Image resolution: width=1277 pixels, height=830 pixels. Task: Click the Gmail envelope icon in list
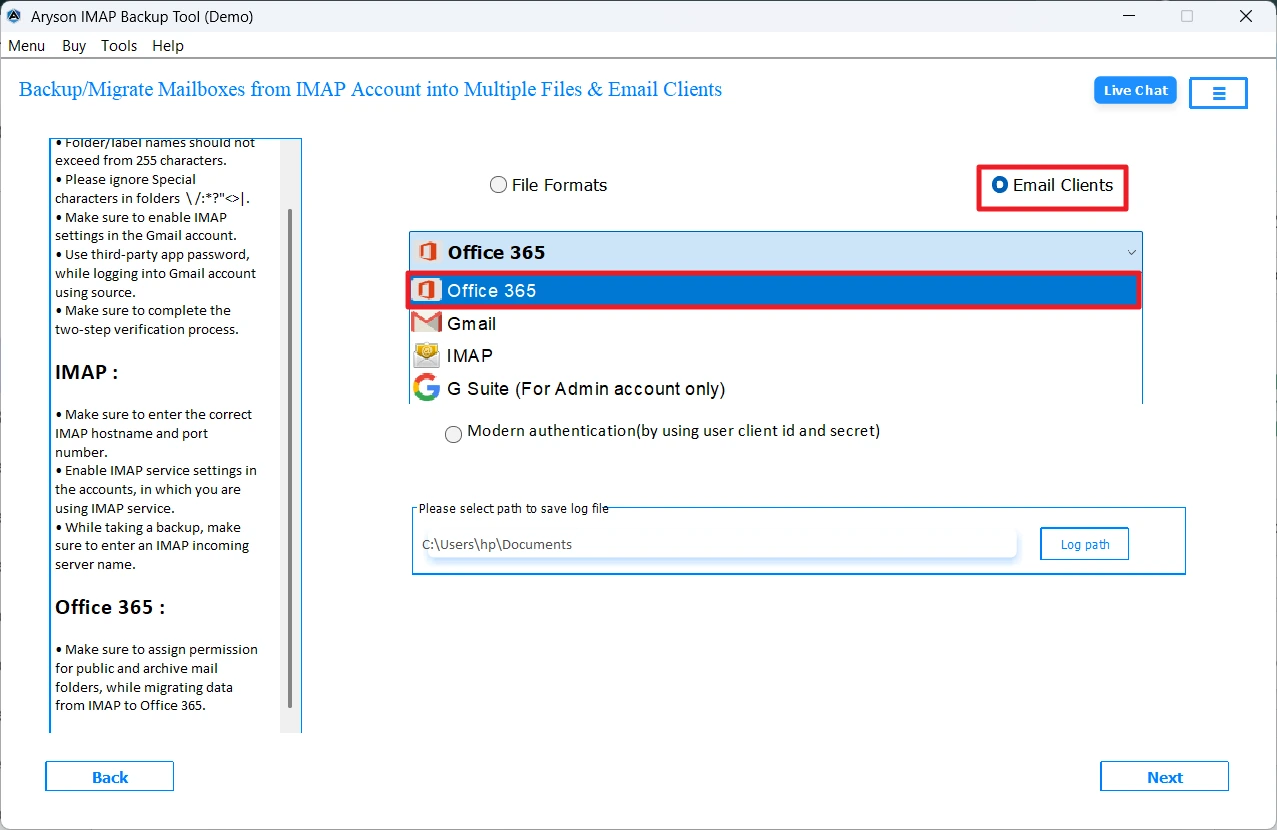pyautogui.click(x=427, y=323)
